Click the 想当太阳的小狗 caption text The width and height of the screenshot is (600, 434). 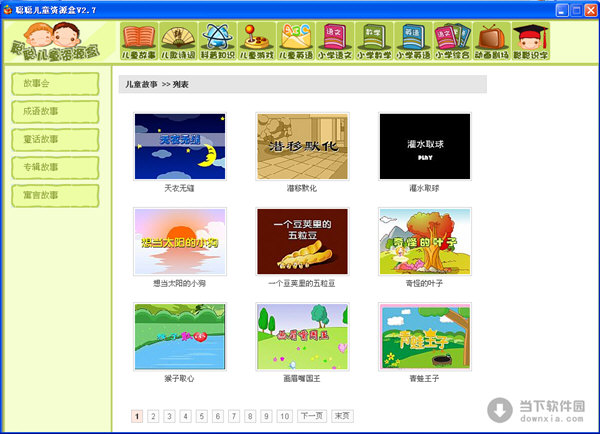click(179, 284)
